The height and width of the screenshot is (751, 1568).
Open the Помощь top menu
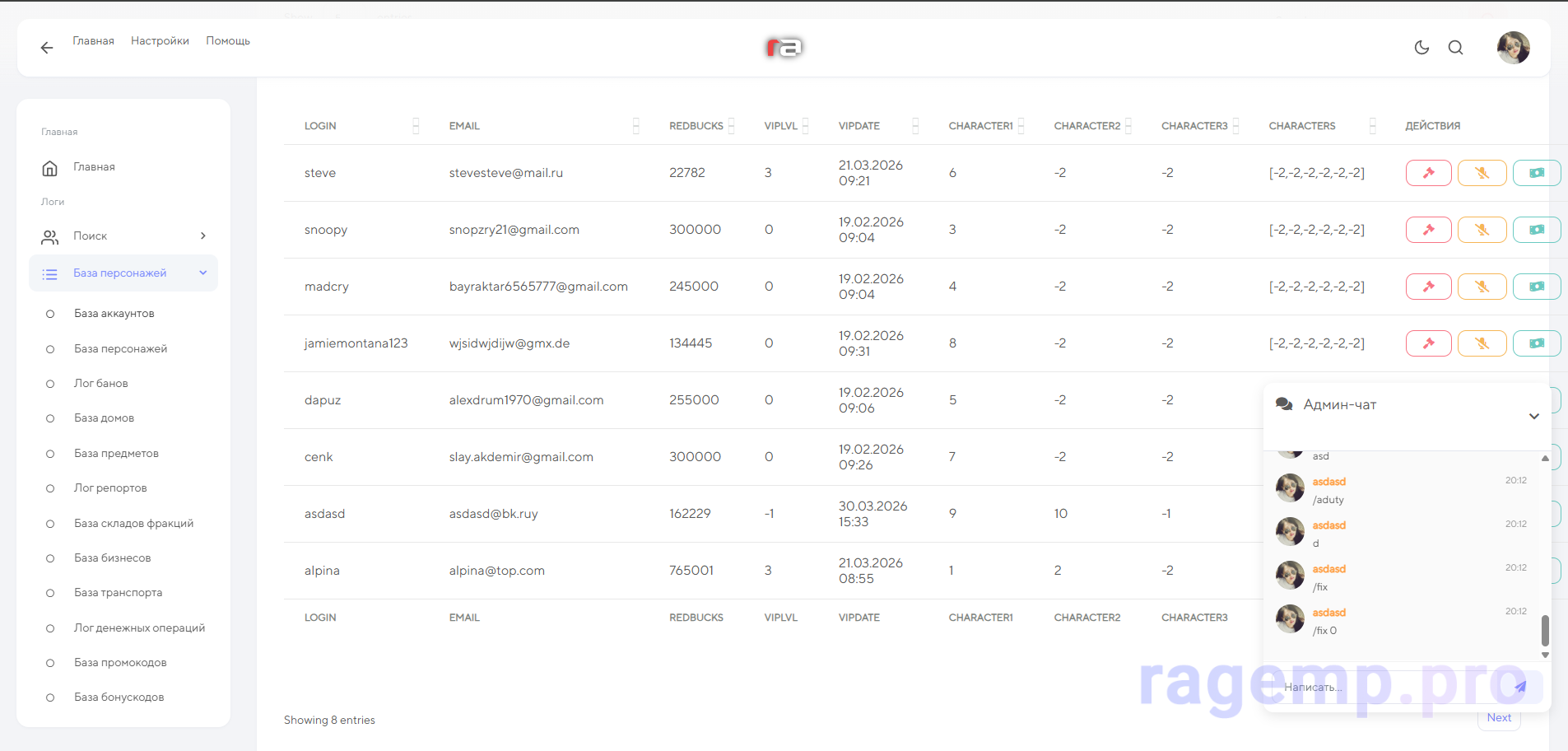click(228, 41)
